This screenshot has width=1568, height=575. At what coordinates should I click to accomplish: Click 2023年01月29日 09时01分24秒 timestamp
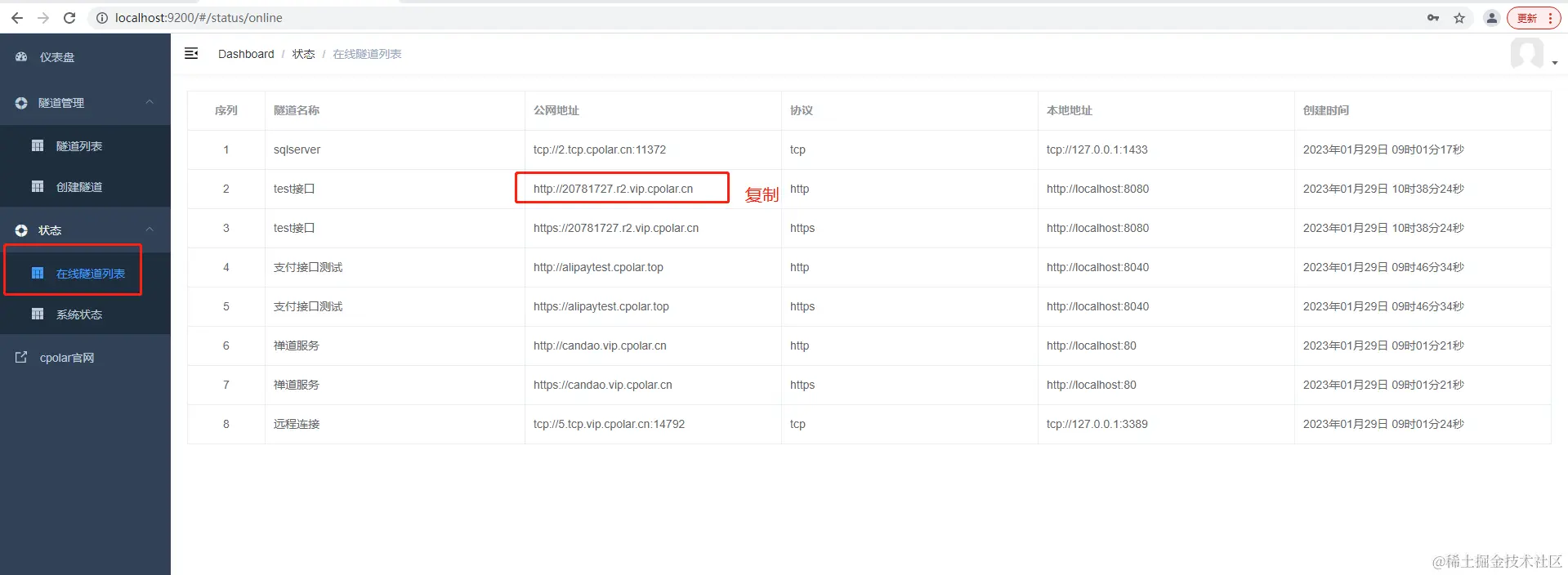pyautogui.click(x=1383, y=424)
